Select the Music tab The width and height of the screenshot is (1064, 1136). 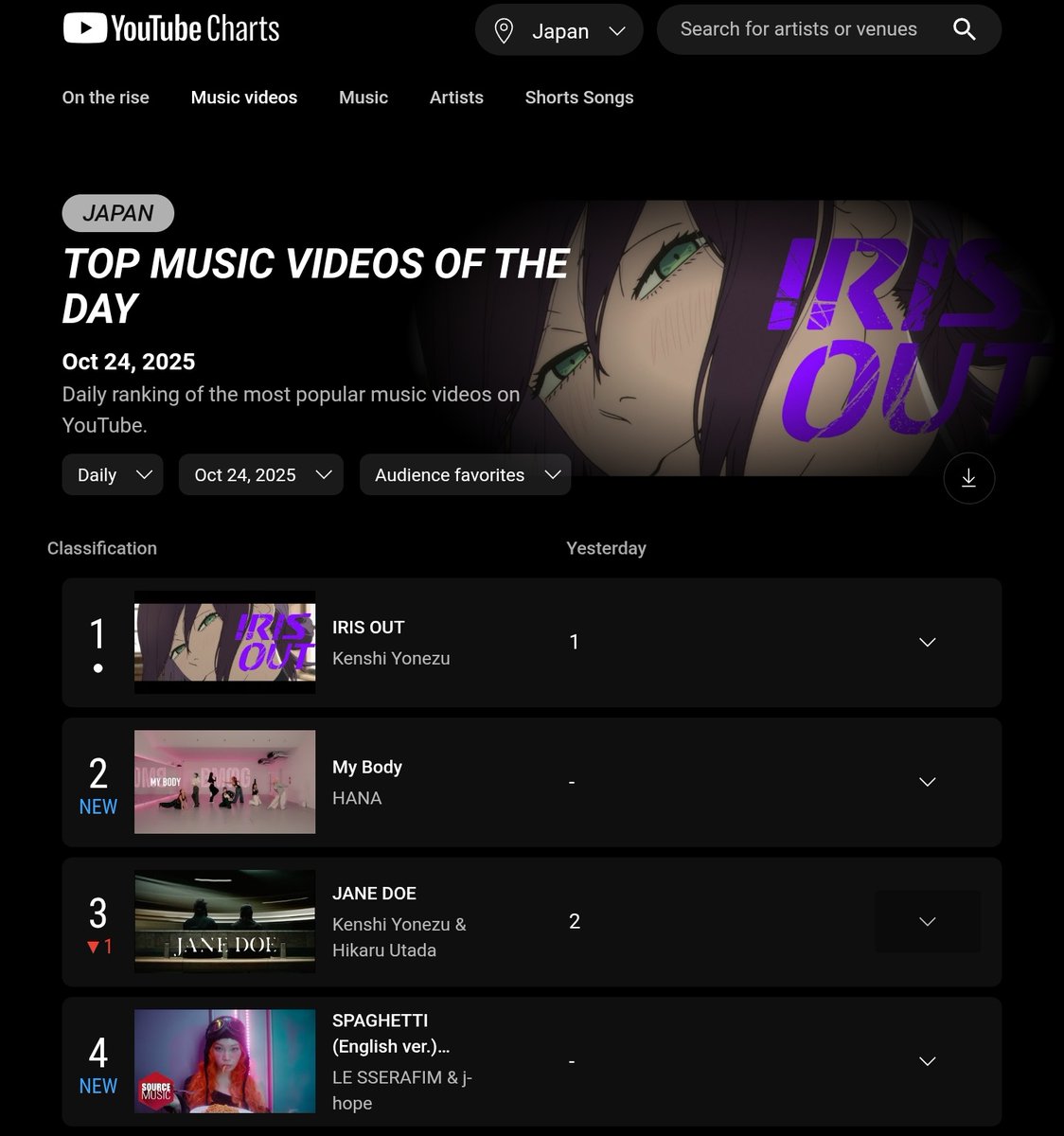click(364, 98)
